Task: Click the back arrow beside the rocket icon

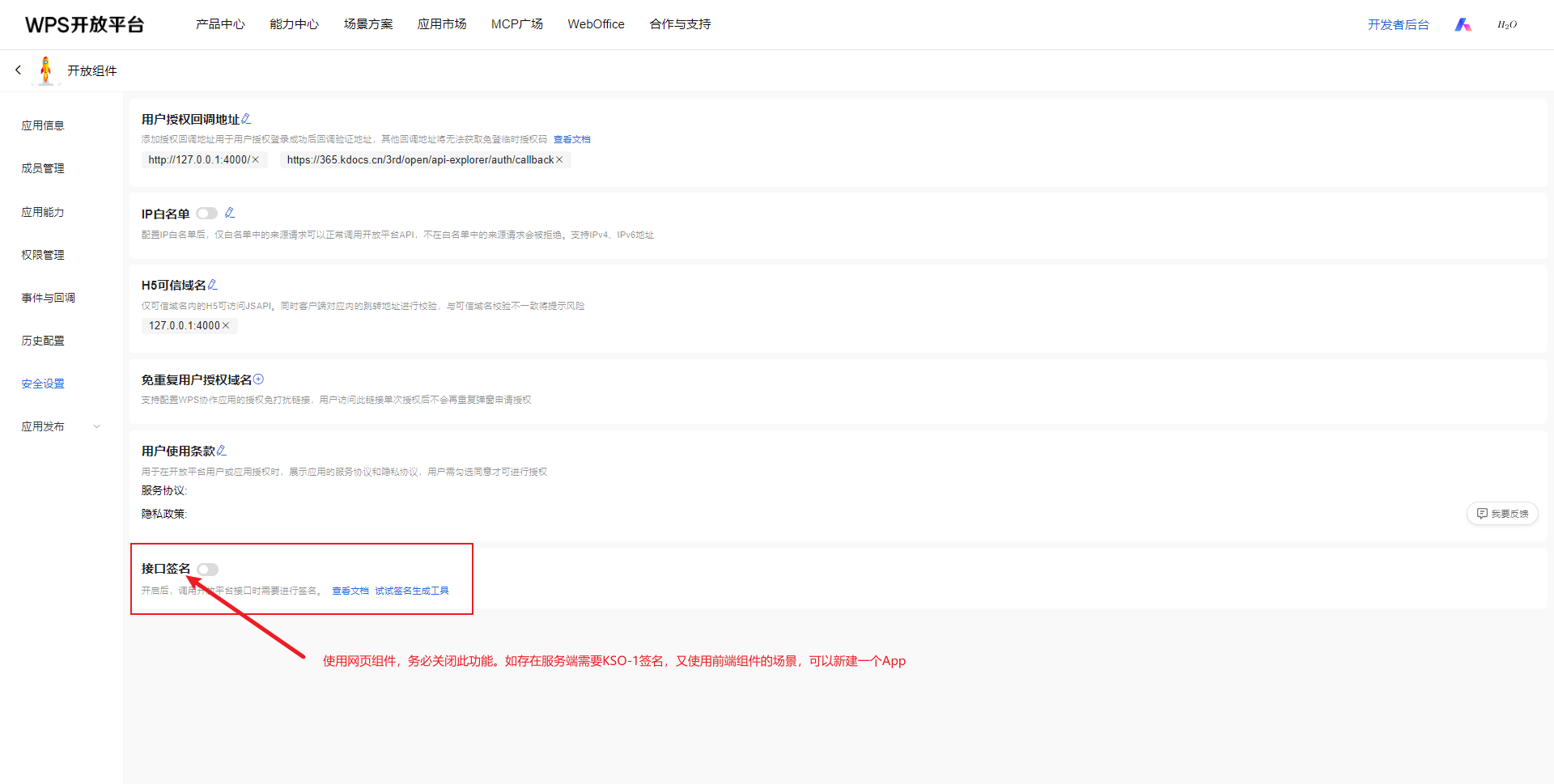Action: click(x=18, y=70)
